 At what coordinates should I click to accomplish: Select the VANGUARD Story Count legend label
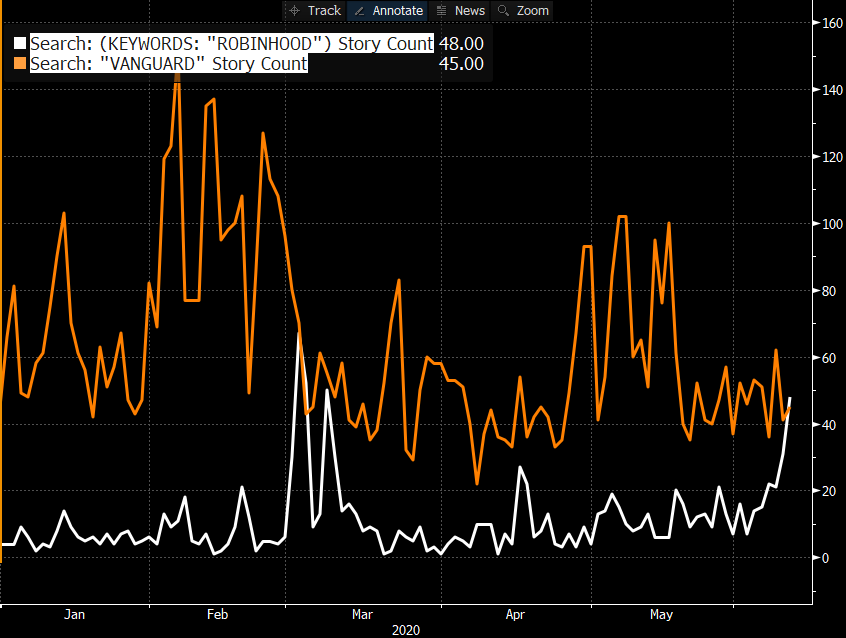tap(169, 63)
